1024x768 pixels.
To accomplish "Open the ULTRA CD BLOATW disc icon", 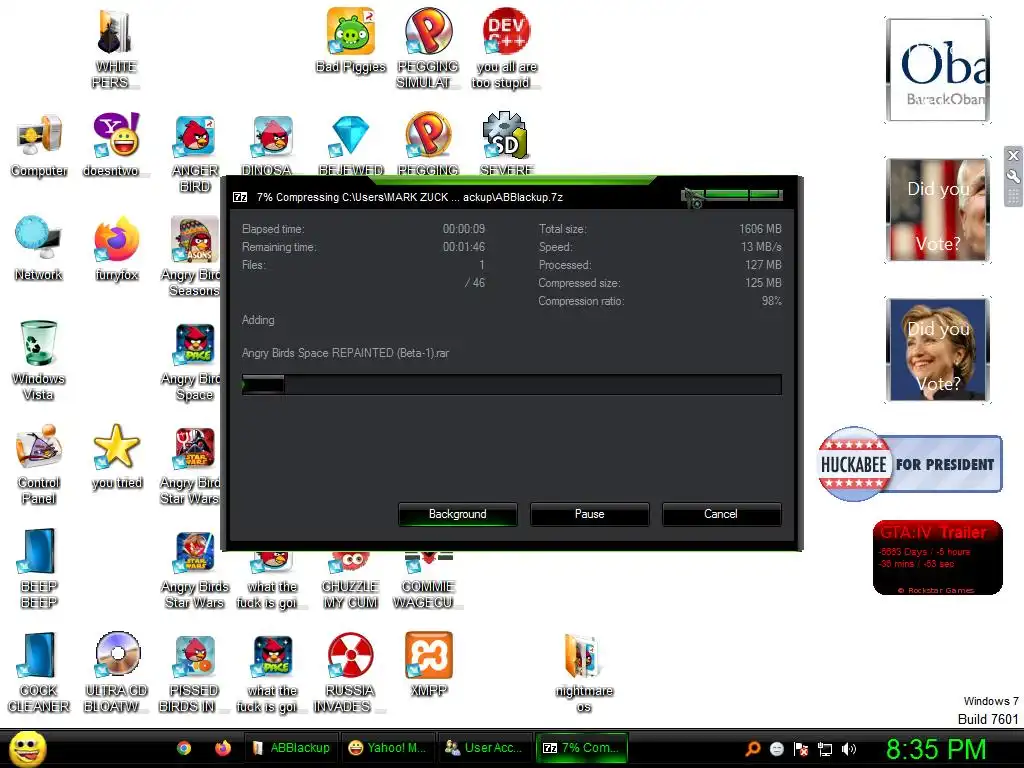I will (x=116, y=673).
